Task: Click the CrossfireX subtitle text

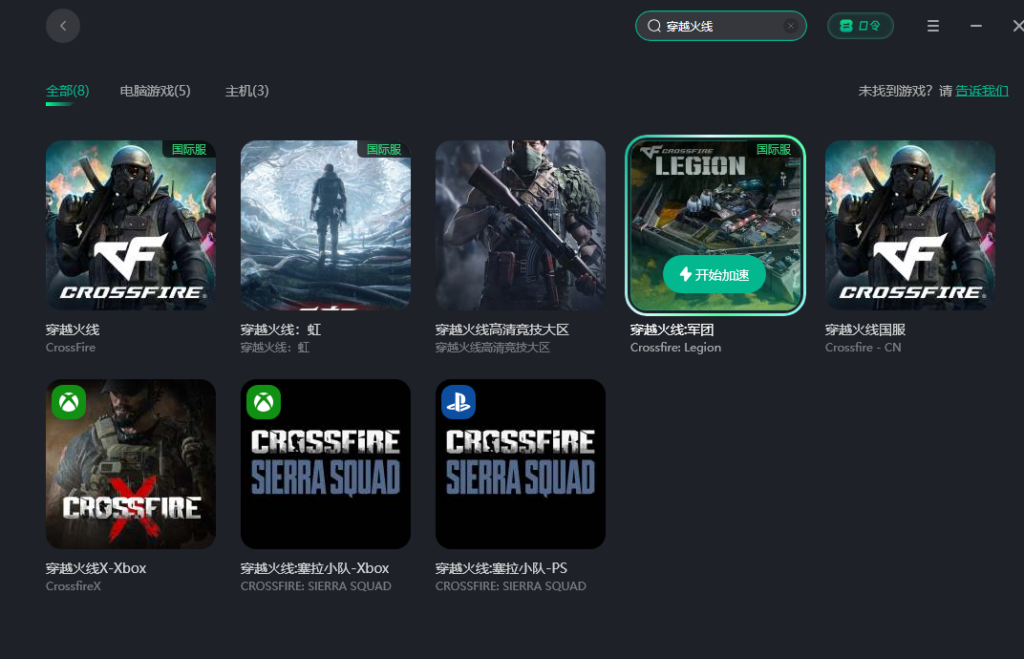Action: (73, 586)
